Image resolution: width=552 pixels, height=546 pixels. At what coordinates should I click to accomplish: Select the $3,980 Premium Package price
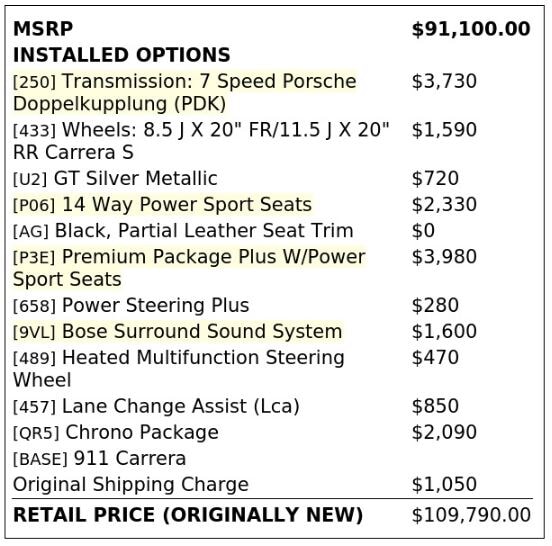[x=444, y=257]
